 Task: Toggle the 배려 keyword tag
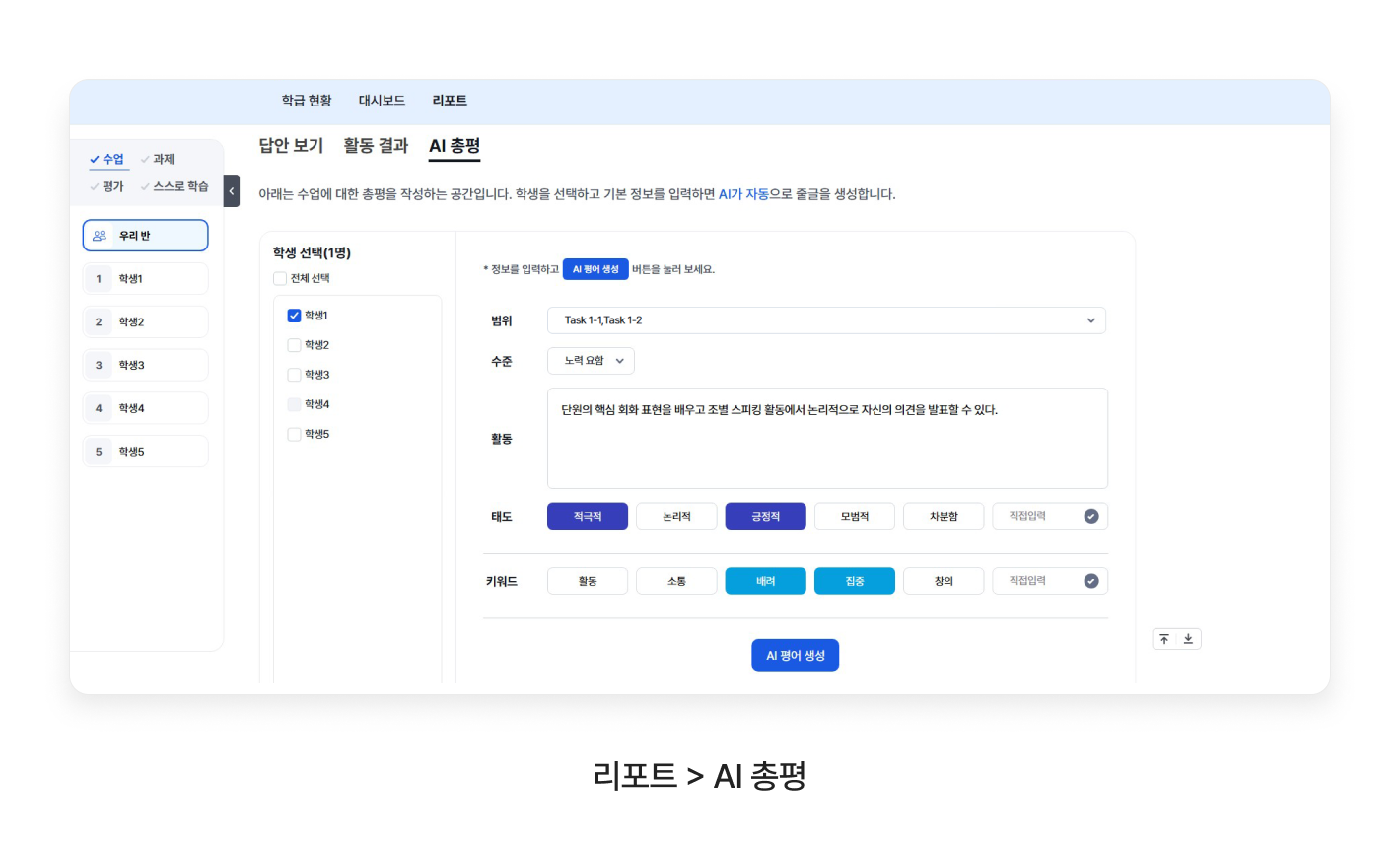[x=765, y=581]
